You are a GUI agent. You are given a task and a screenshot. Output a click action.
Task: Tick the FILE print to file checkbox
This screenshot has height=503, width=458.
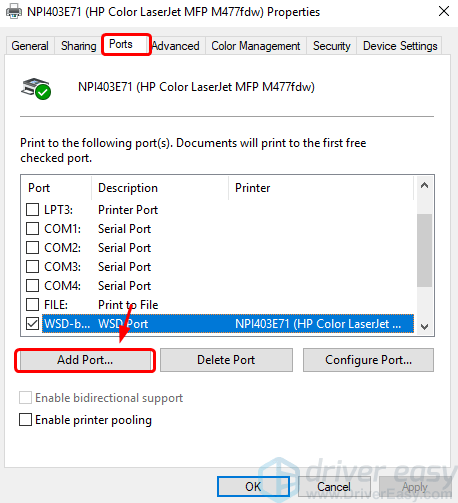(x=32, y=304)
